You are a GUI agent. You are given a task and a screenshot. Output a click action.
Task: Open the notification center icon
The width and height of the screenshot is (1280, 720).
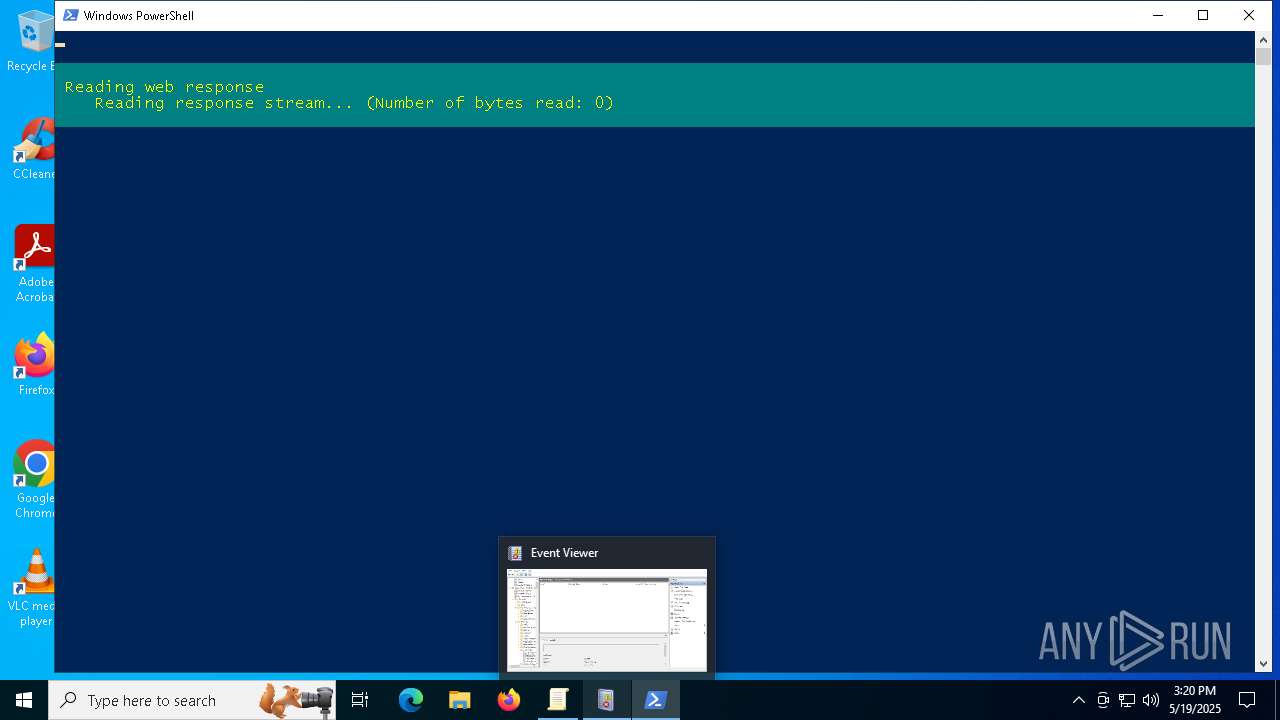[x=1247, y=700]
